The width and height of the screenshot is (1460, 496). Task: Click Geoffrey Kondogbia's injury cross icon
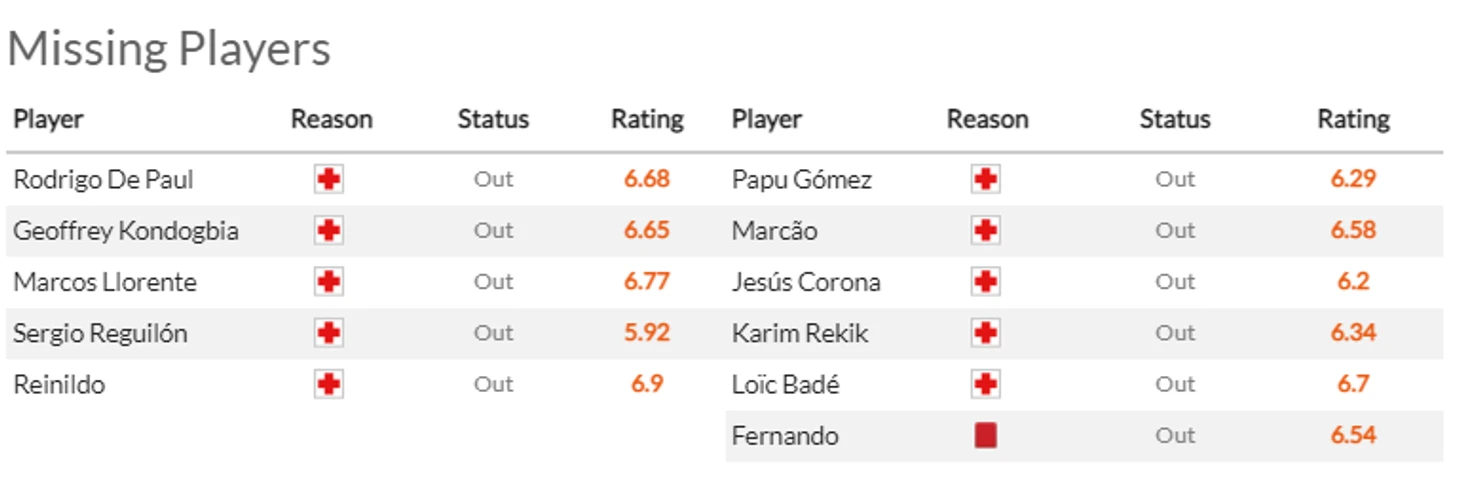pyautogui.click(x=329, y=231)
